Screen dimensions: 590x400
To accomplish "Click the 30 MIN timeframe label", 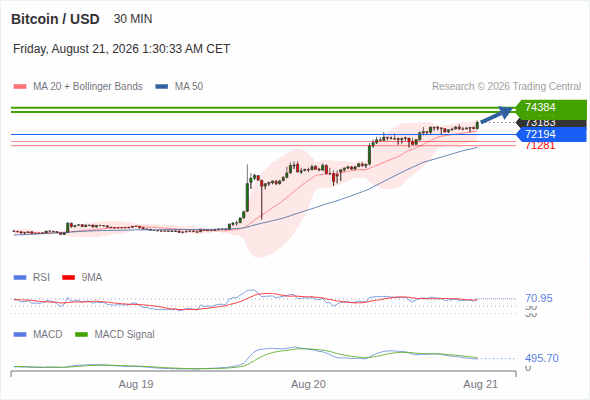I will (133, 19).
